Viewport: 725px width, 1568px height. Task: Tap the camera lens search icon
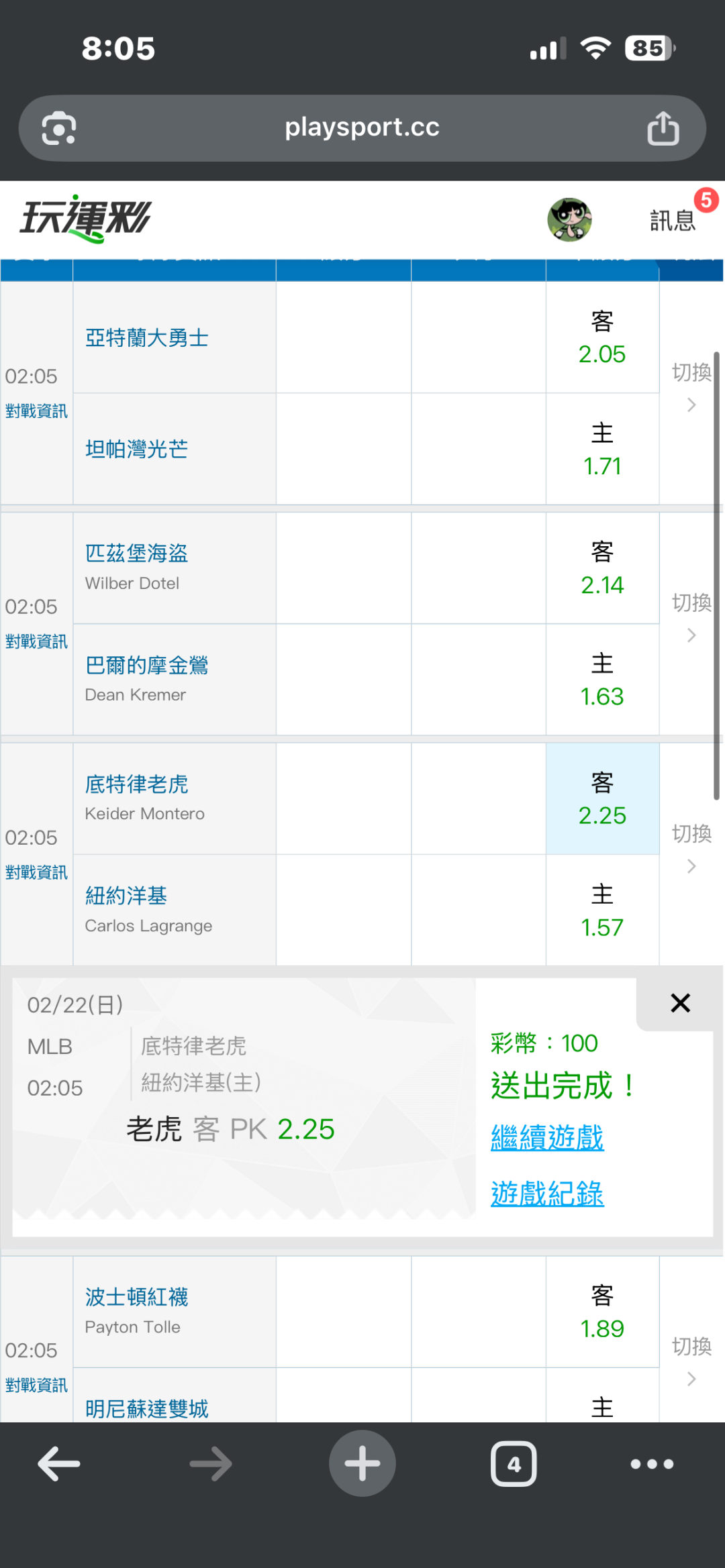(x=59, y=128)
